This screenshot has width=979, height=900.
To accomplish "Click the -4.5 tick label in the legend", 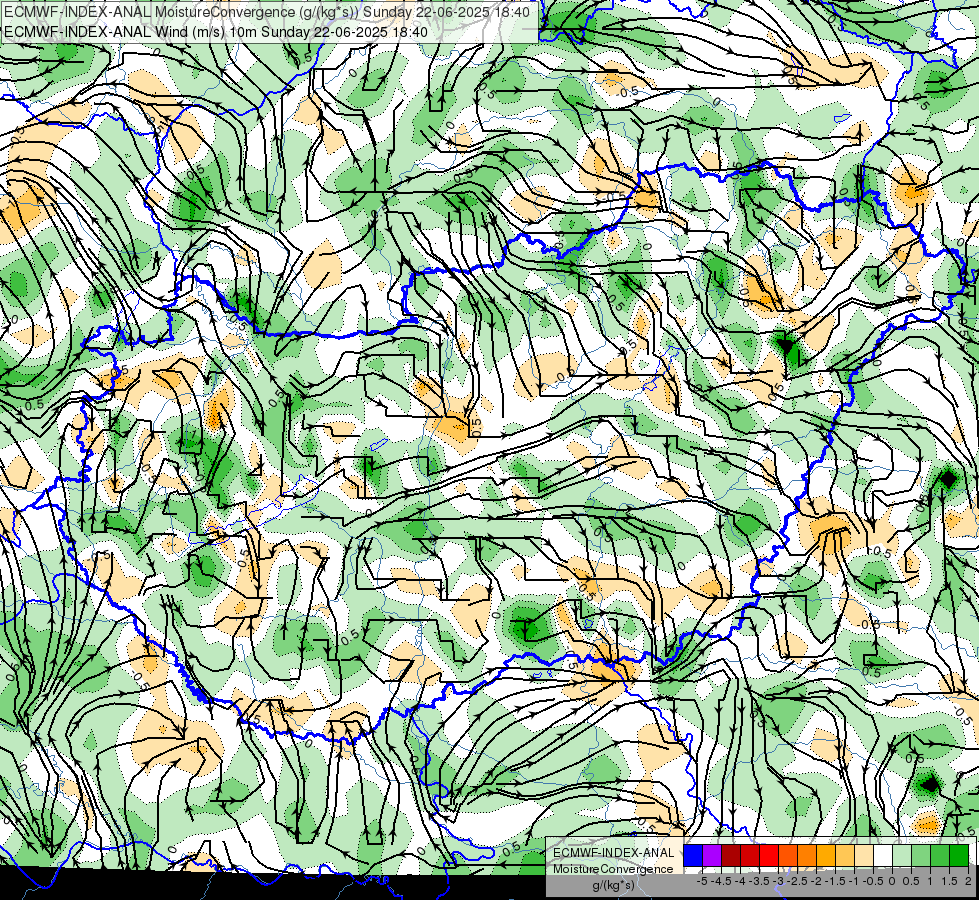I will coord(722,881).
